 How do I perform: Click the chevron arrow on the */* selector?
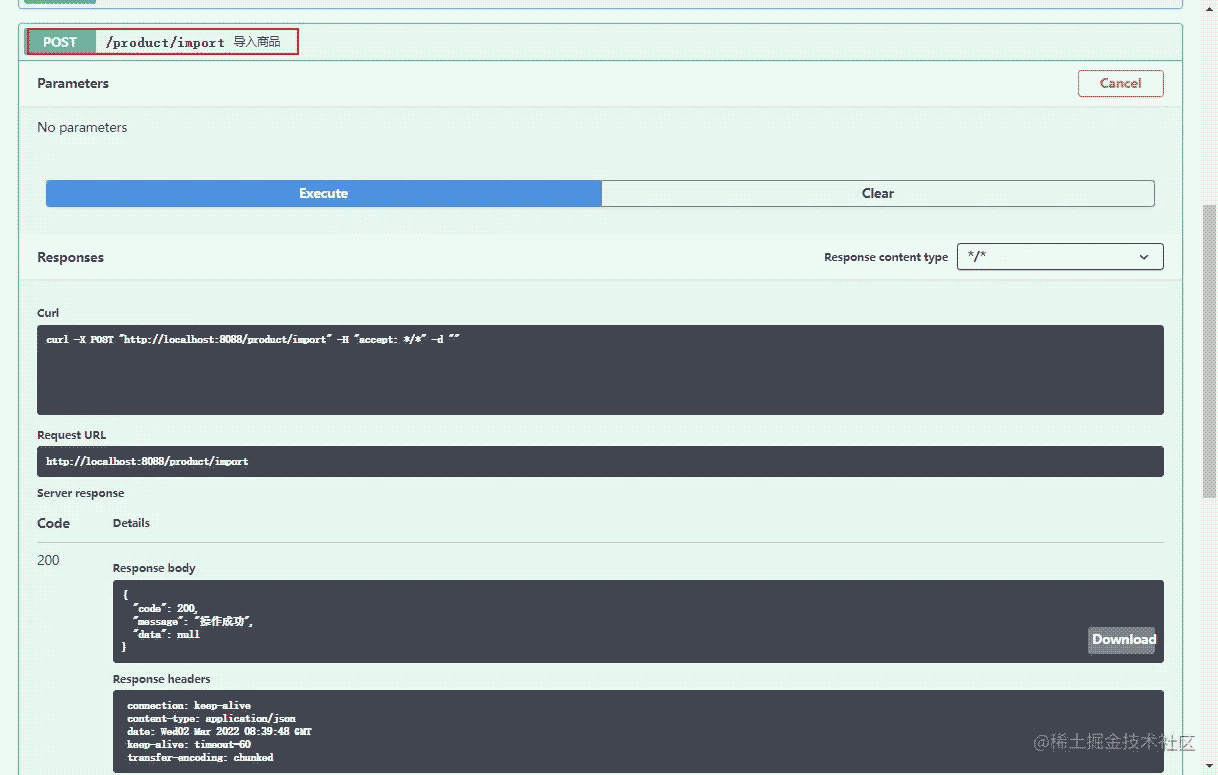coord(1144,257)
